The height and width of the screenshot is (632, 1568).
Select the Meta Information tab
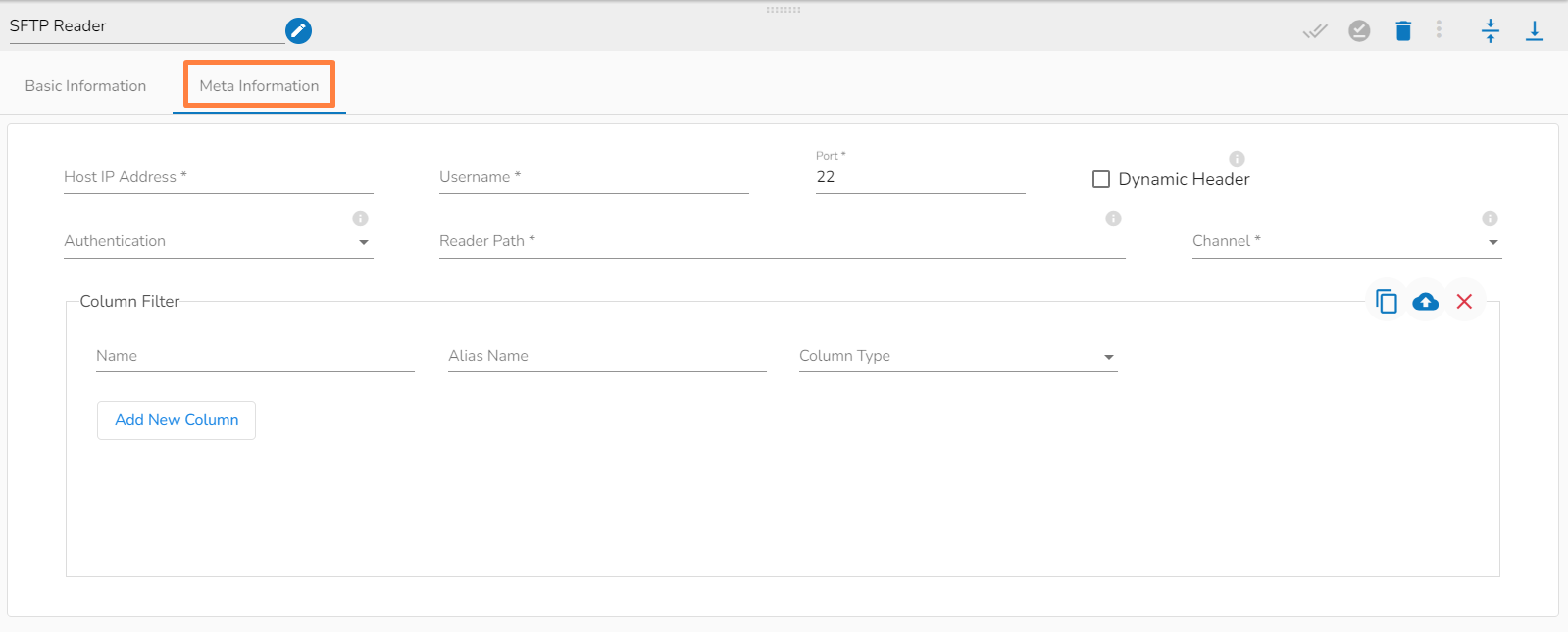259,86
